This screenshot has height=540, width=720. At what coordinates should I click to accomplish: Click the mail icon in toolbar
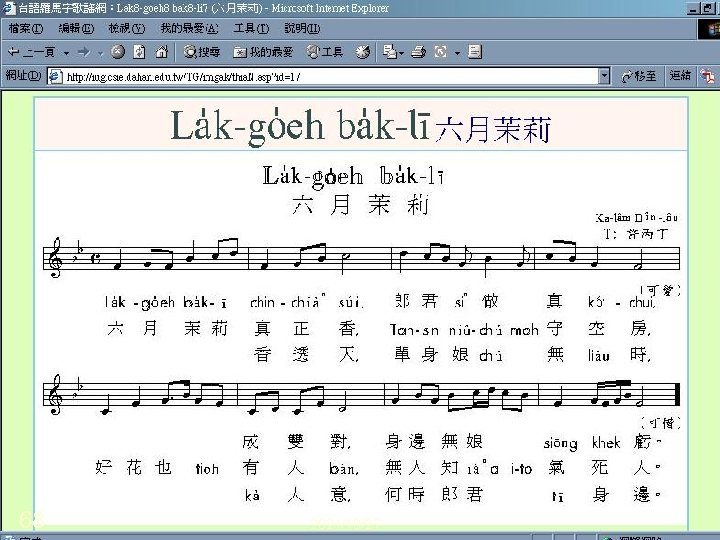click(390, 52)
